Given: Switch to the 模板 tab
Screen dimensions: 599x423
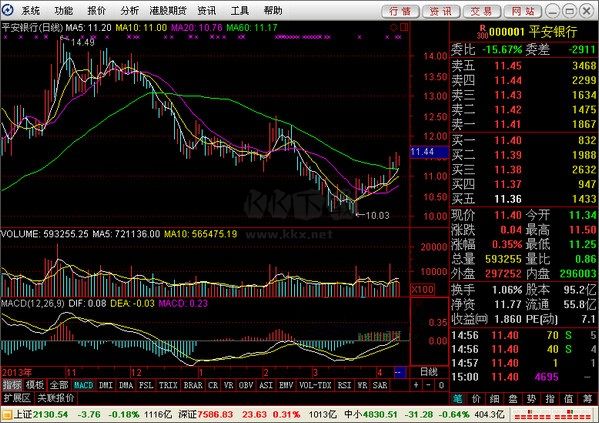Looking at the screenshot, I should [35, 385].
